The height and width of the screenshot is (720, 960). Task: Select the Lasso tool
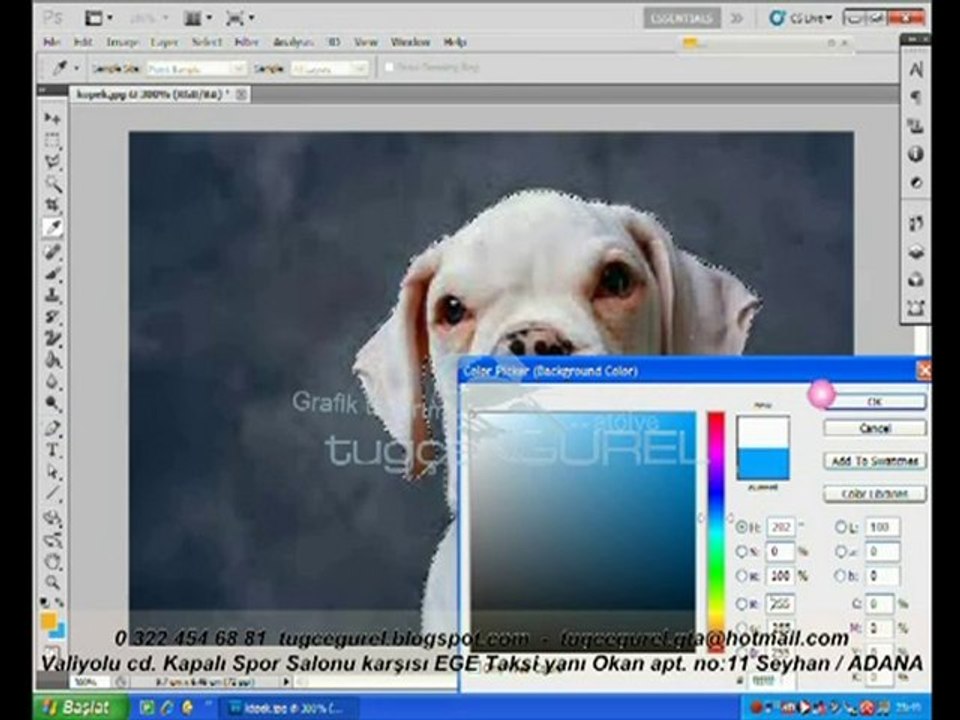click(x=53, y=162)
